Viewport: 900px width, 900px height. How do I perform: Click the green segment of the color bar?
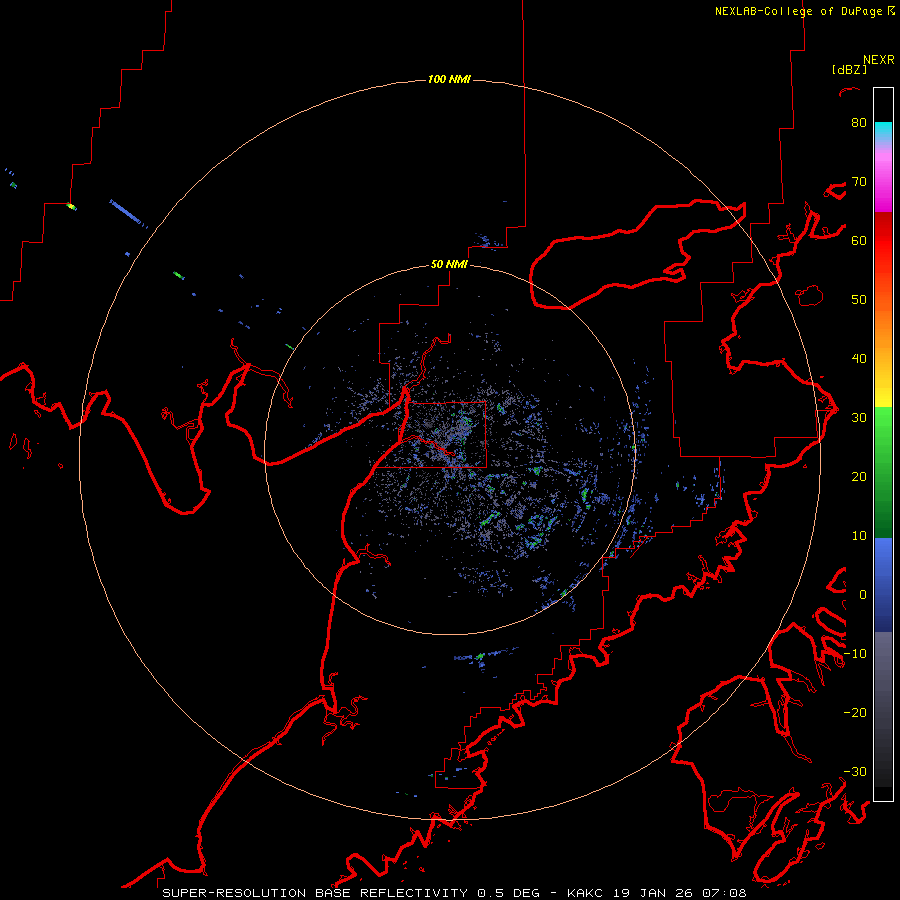pos(883,472)
